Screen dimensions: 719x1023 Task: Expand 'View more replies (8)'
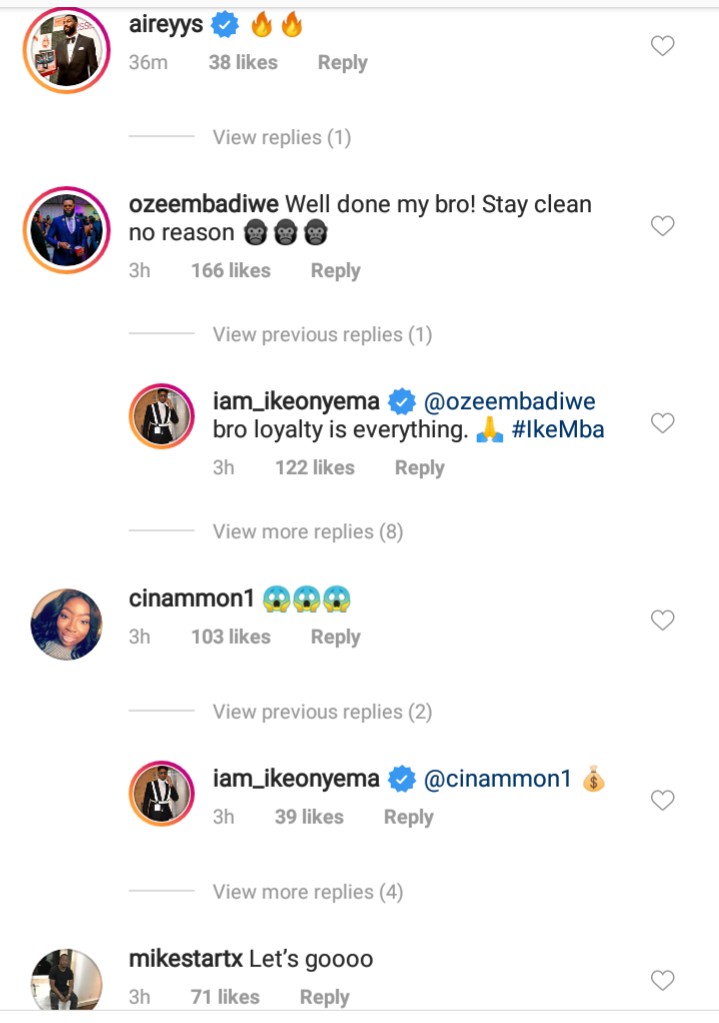(307, 532)
